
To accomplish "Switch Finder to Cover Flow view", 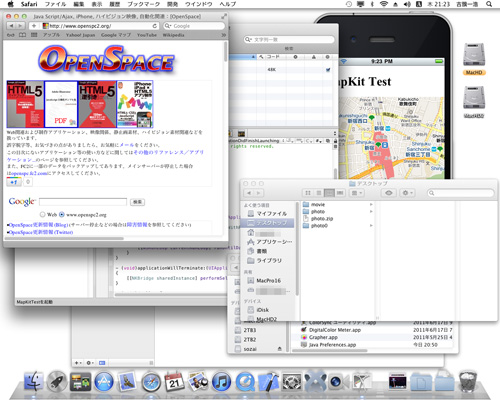I will pyautogui.click(x=340, y=193).
